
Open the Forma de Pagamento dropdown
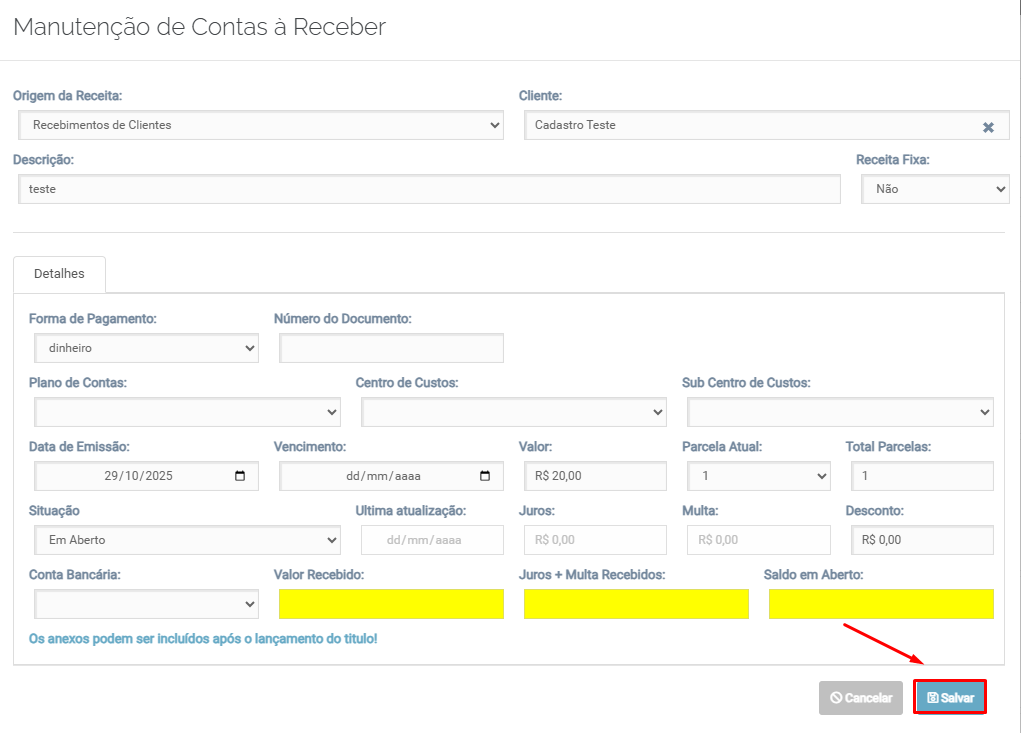tap(146, 348)
